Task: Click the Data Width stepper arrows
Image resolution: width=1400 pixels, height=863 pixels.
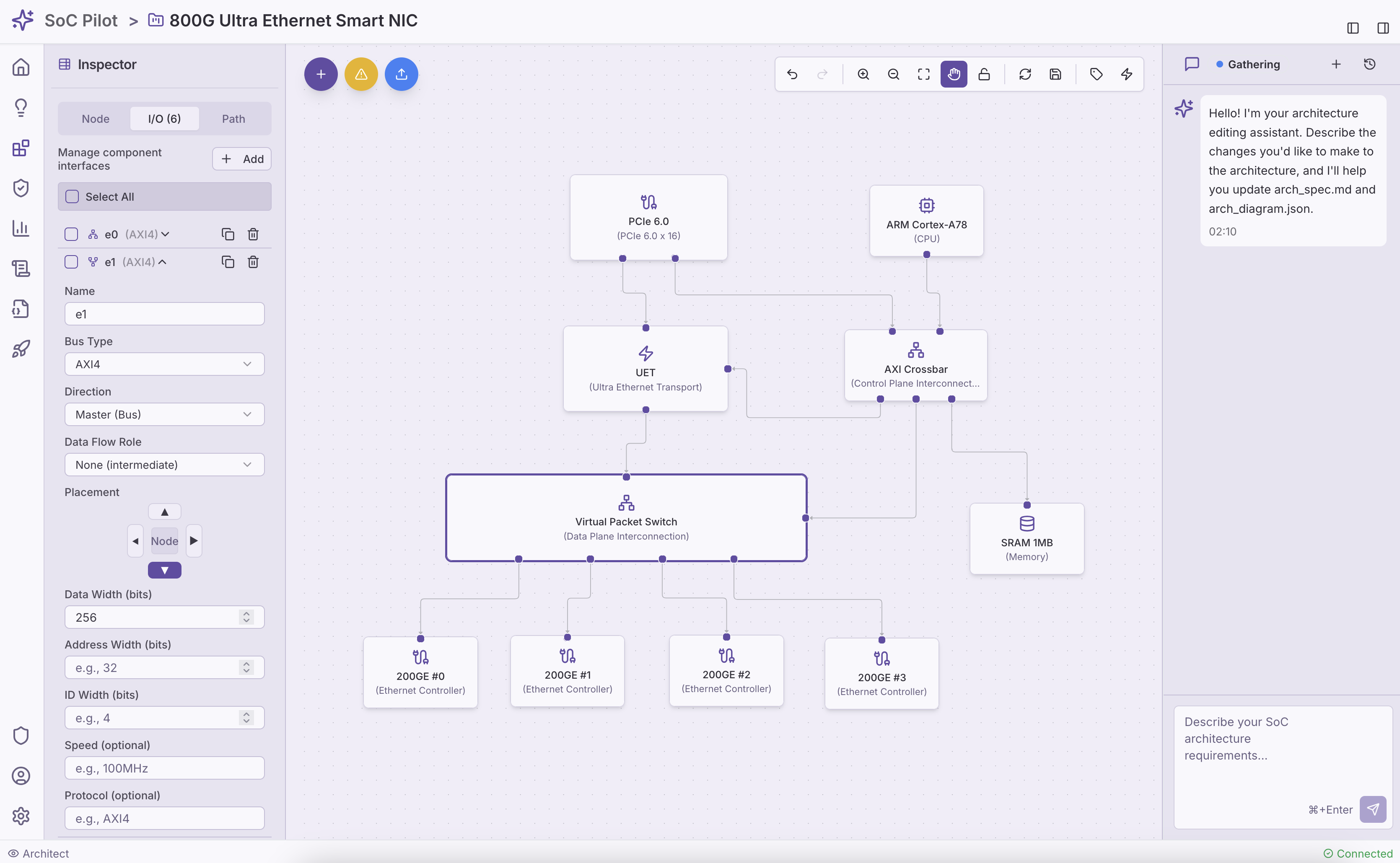Action: [246, 617]
